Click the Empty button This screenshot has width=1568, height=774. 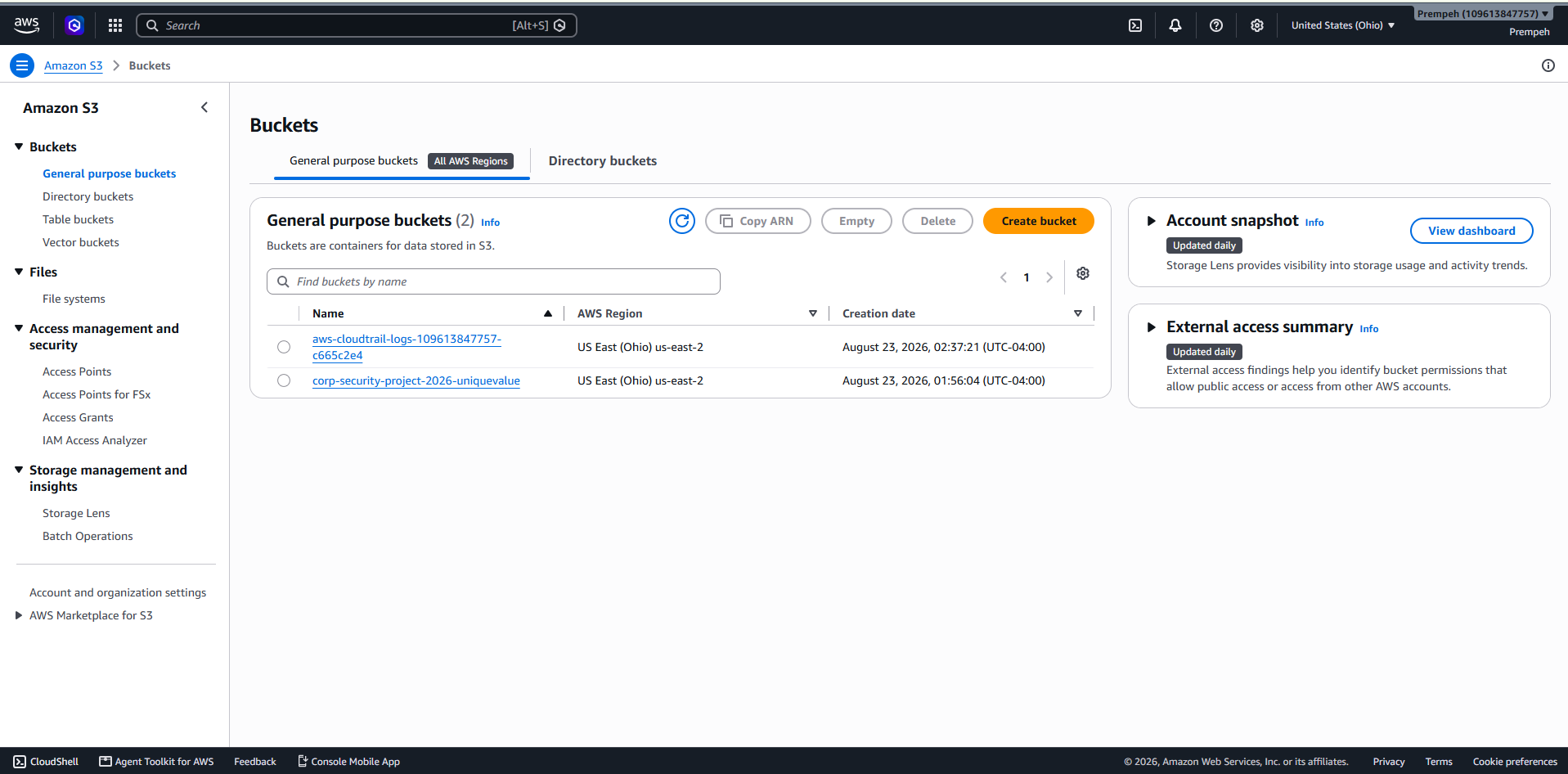click(856, 221)
